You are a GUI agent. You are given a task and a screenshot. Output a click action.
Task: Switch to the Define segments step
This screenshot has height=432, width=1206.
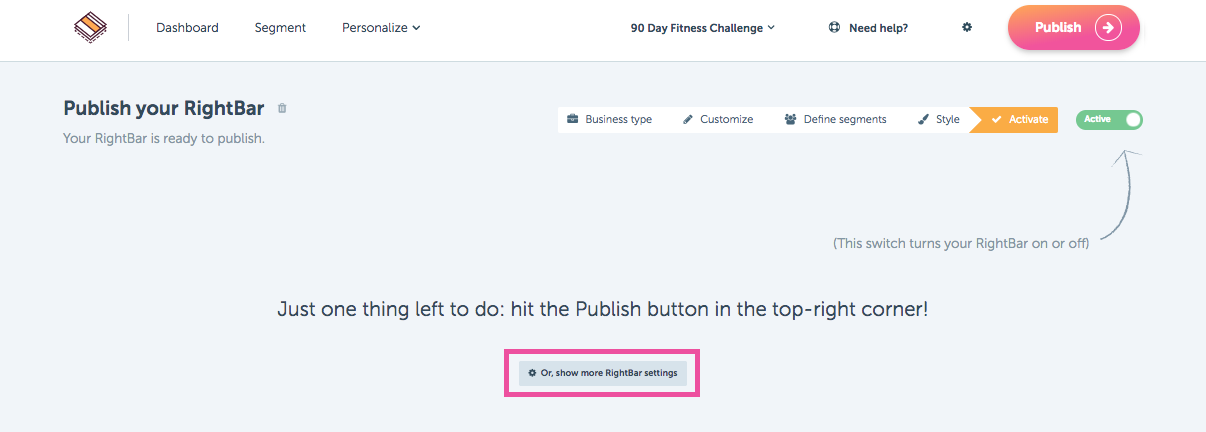click(x=835, y=119)
